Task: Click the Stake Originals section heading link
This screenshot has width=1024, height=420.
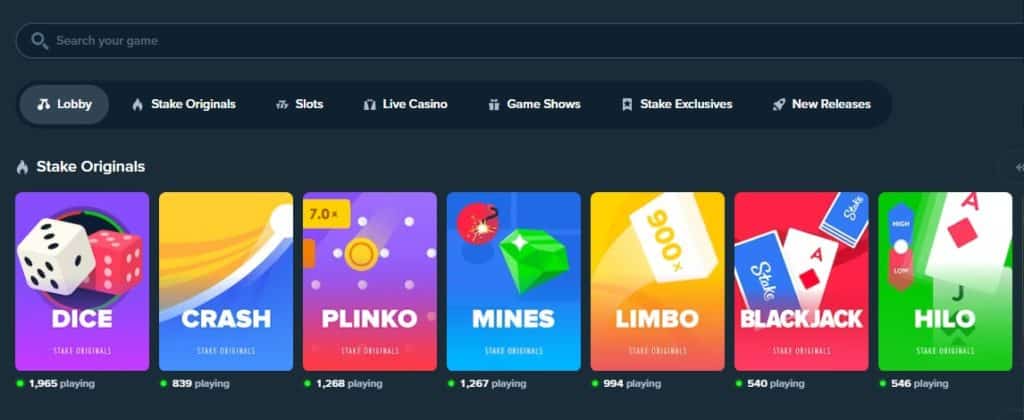Action: [x=91, y=167]
